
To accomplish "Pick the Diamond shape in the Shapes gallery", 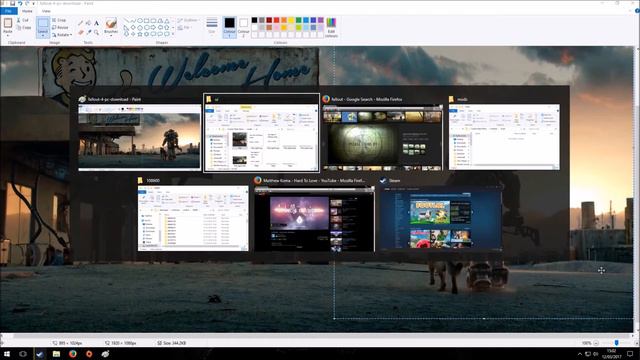I will click(133, 27).
